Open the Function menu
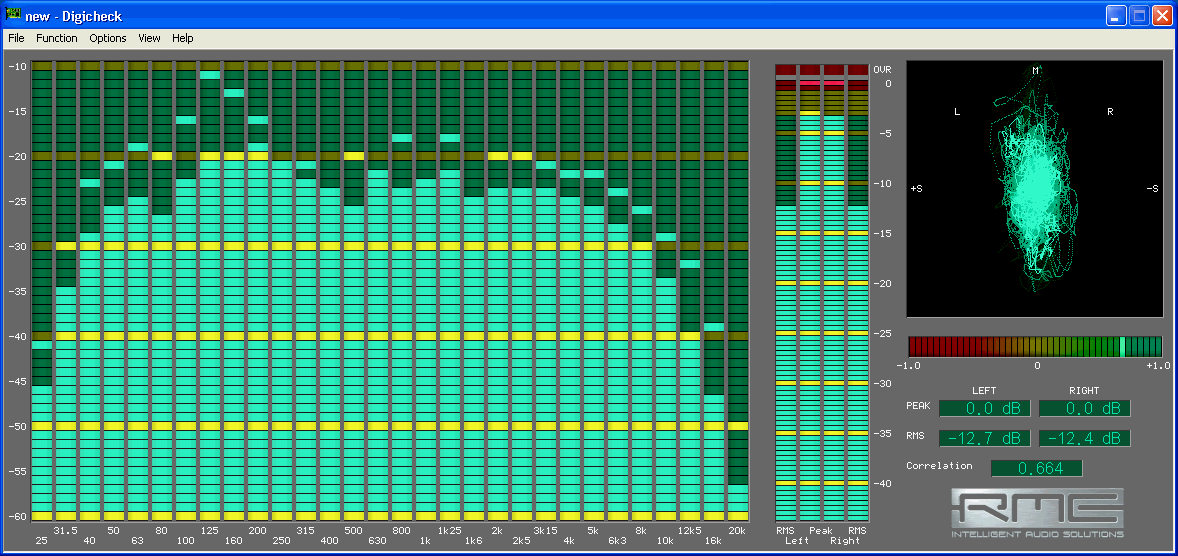This screenshot has height=556, width=1178. pos(56,38)
